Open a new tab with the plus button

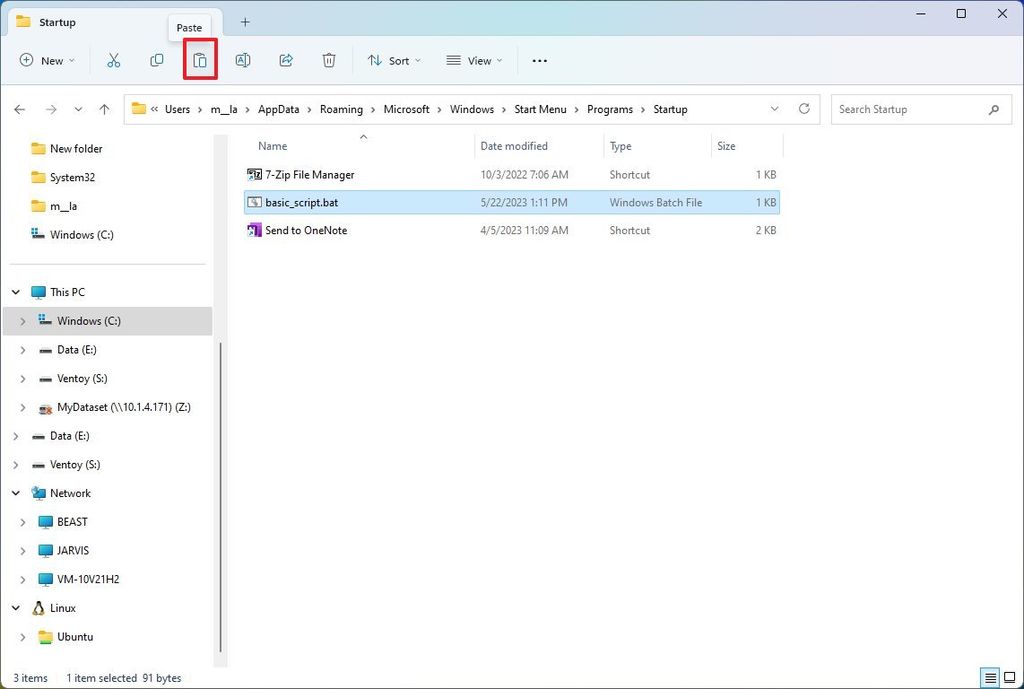click(x=246, y=21)
